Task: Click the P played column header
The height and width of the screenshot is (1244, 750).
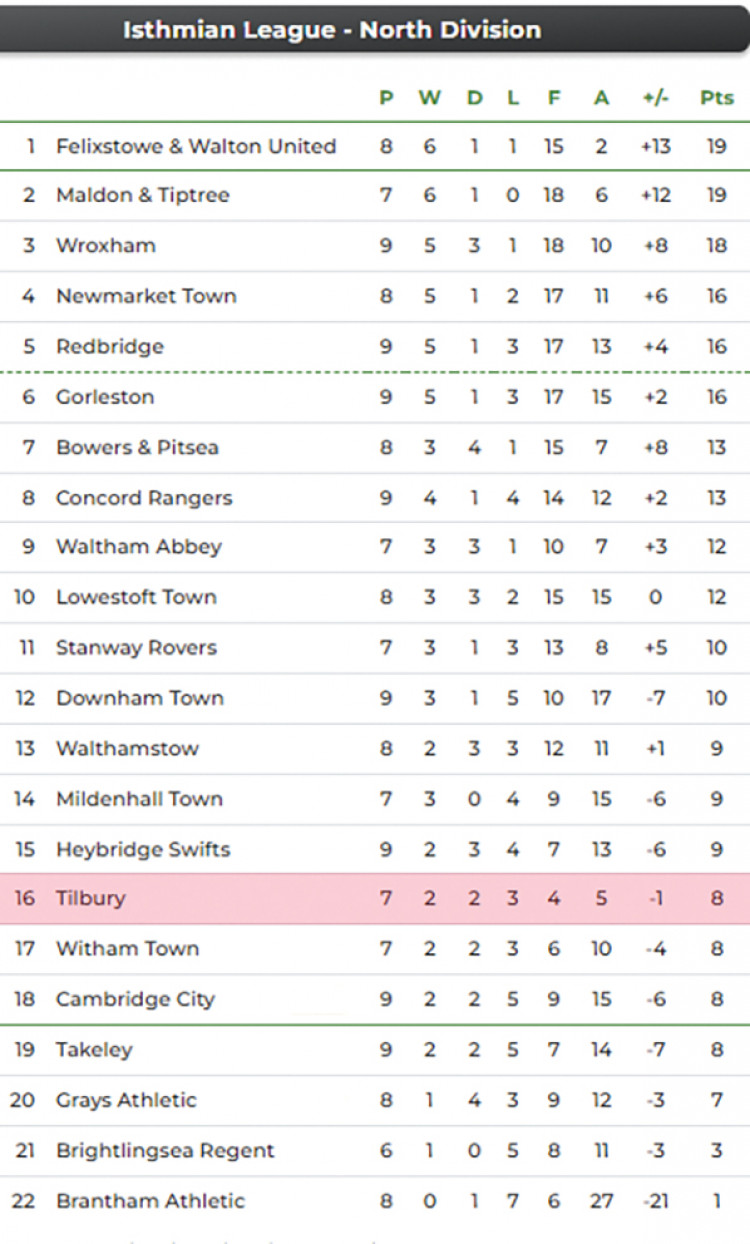Action: [x=386, y=97]
